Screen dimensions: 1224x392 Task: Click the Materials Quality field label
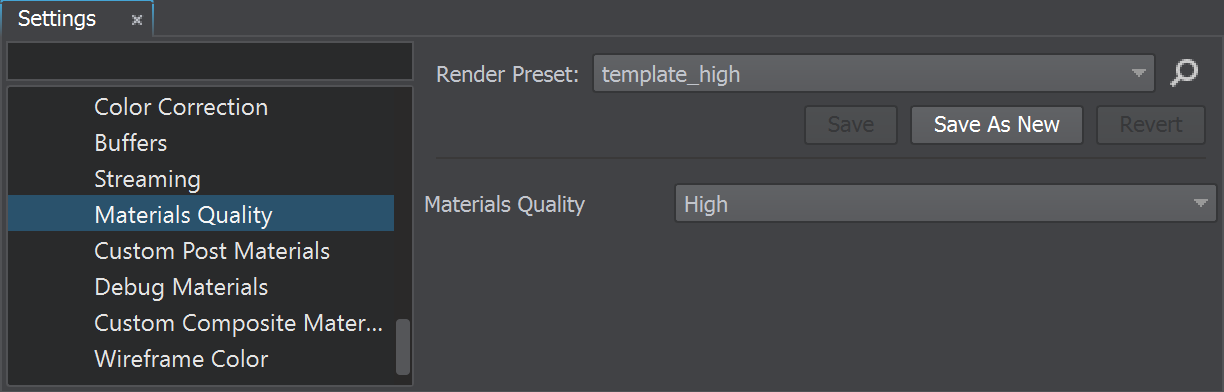505,204
